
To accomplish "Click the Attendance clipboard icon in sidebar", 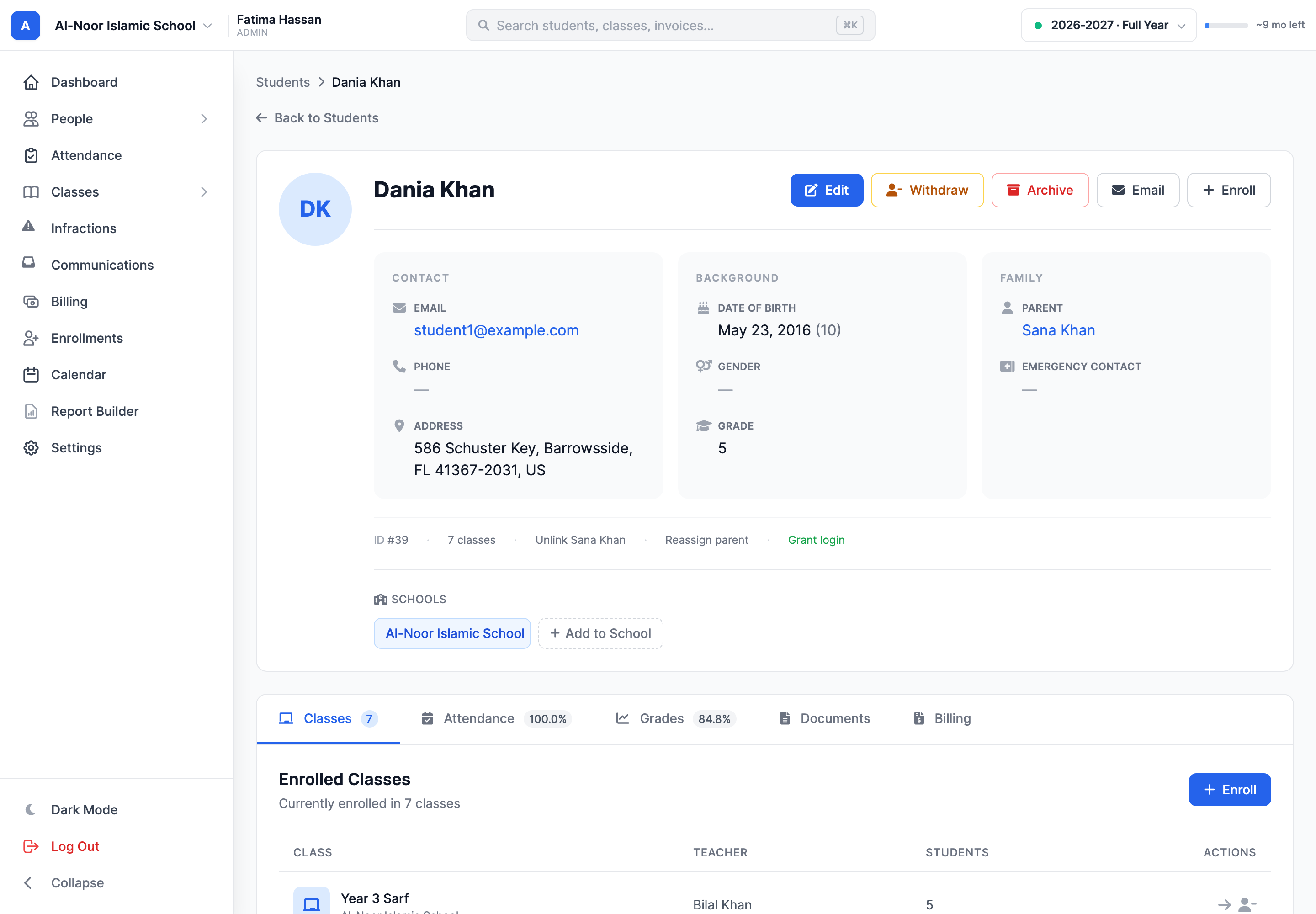I will [31, 155].
